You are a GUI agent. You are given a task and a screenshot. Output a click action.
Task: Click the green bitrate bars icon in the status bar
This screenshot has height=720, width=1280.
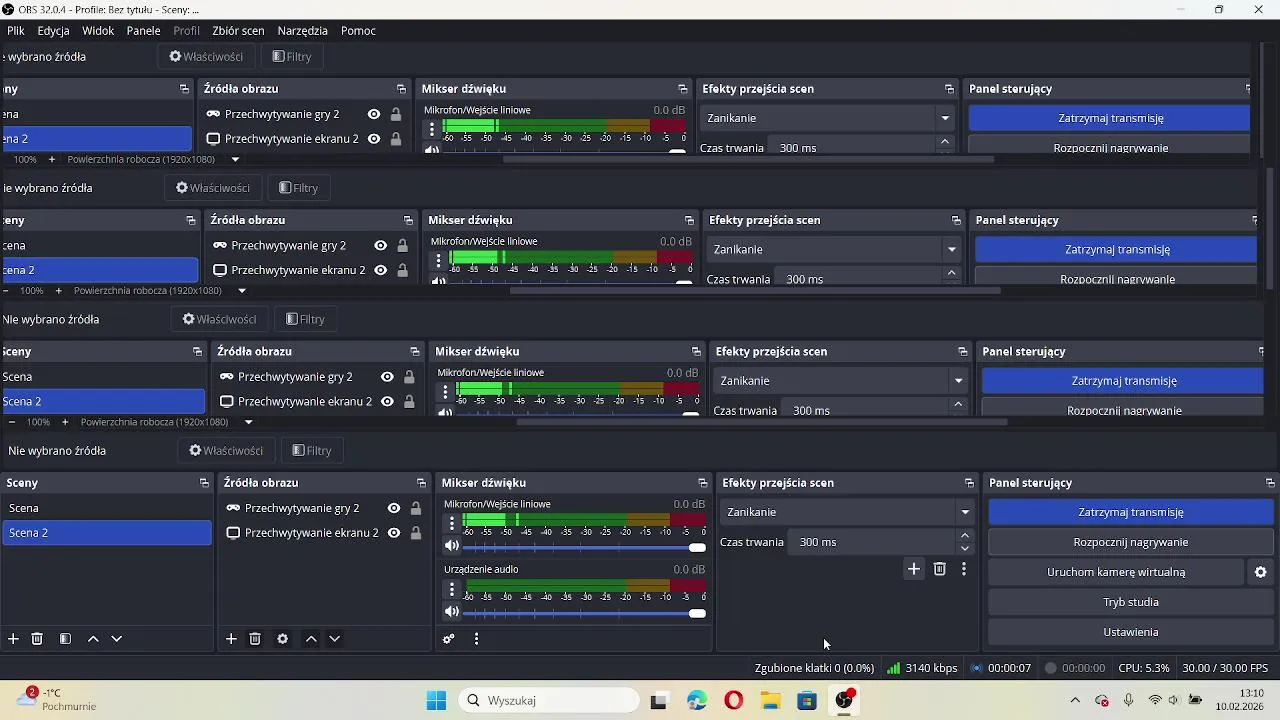point(893,668)
